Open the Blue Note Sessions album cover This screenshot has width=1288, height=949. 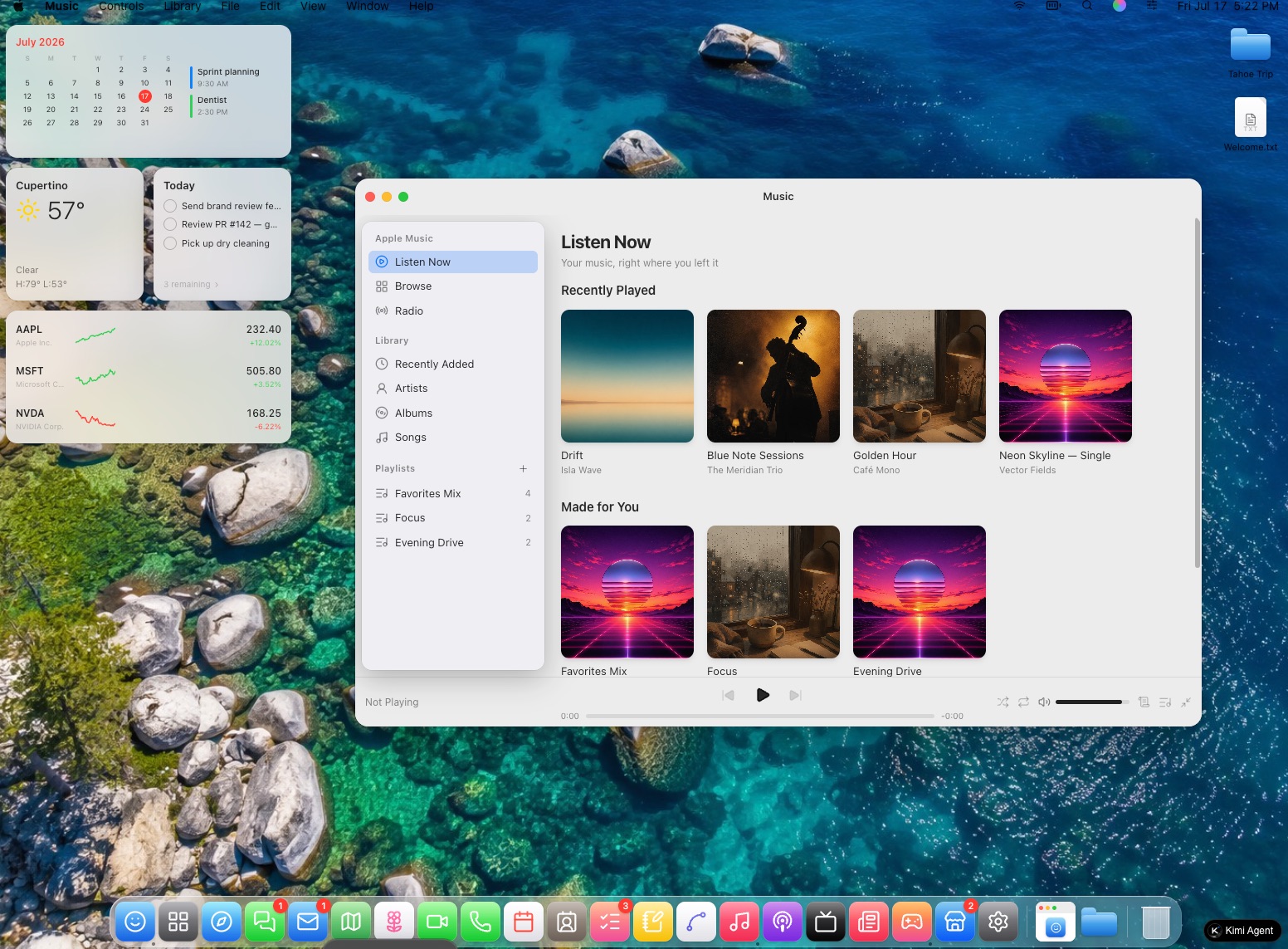773,376
